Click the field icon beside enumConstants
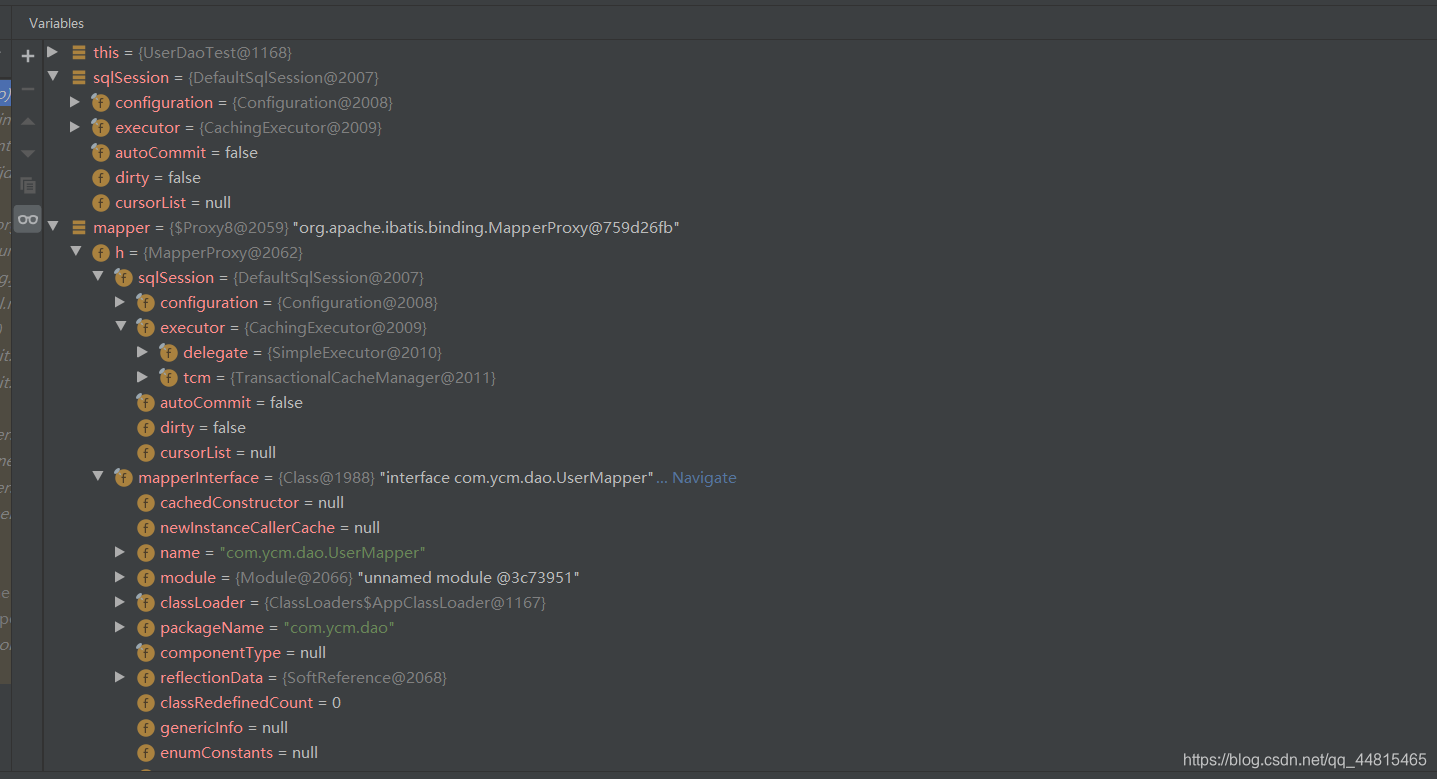This screenshot has height=779, width=1437. 146,752
